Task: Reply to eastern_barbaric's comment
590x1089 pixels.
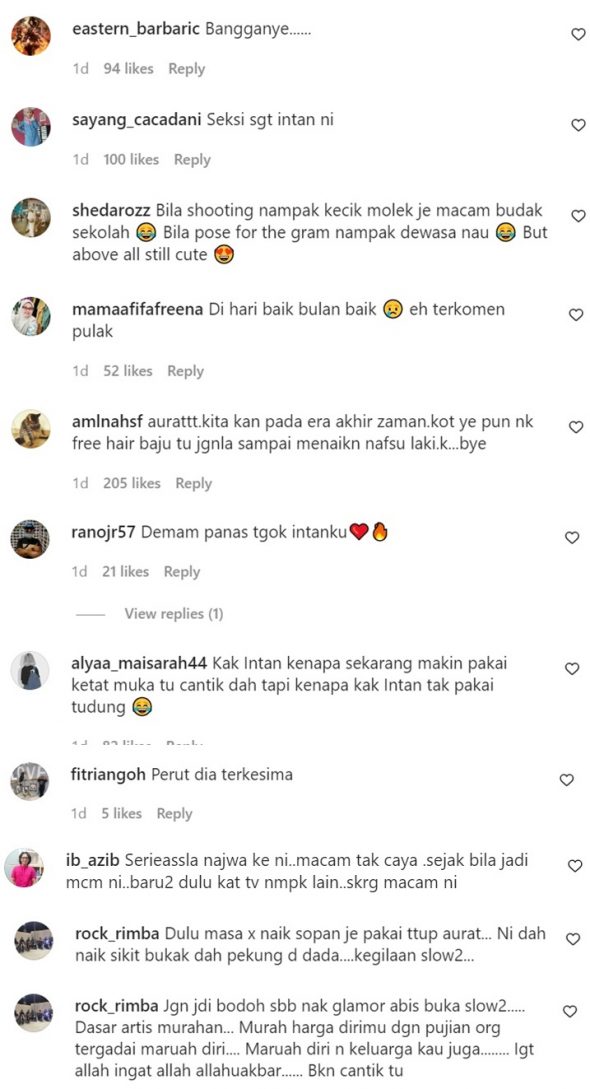Action: tap(187, 69)
